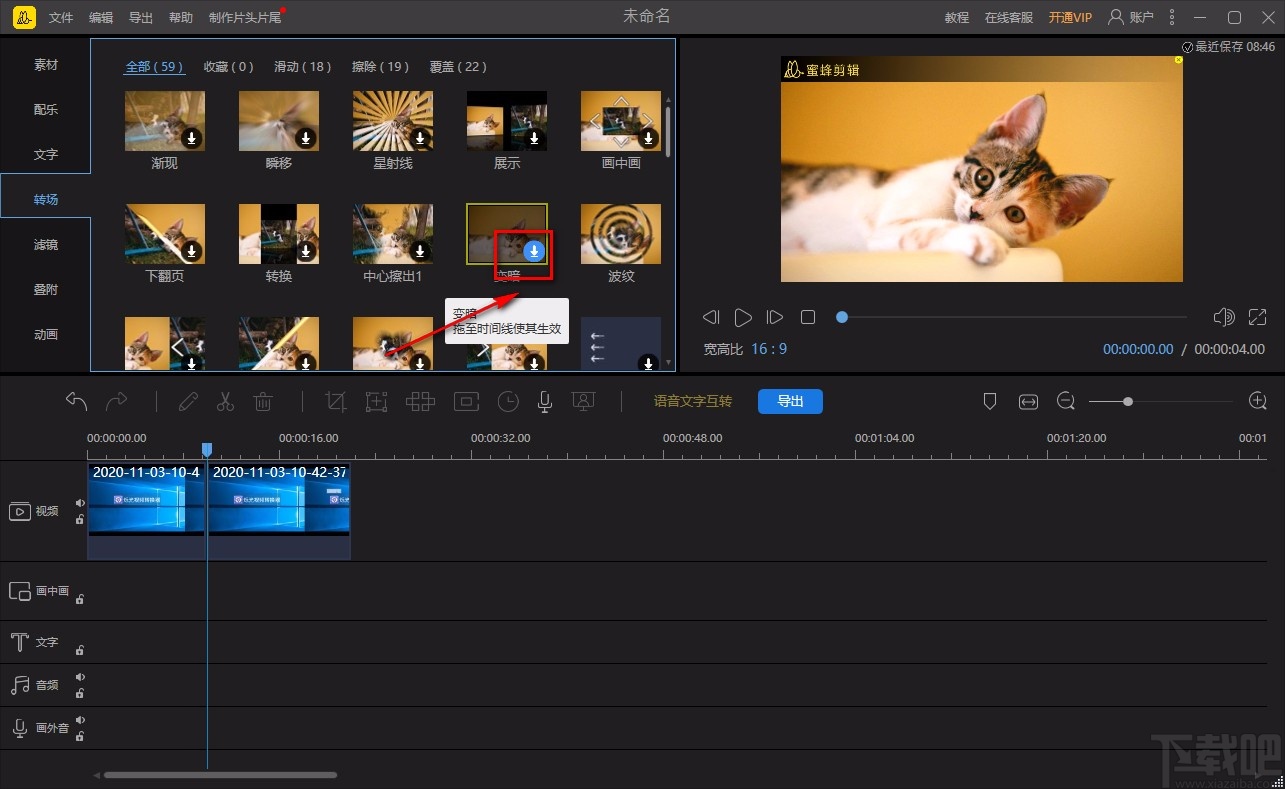Open the 文件 menu

point(61,18)
